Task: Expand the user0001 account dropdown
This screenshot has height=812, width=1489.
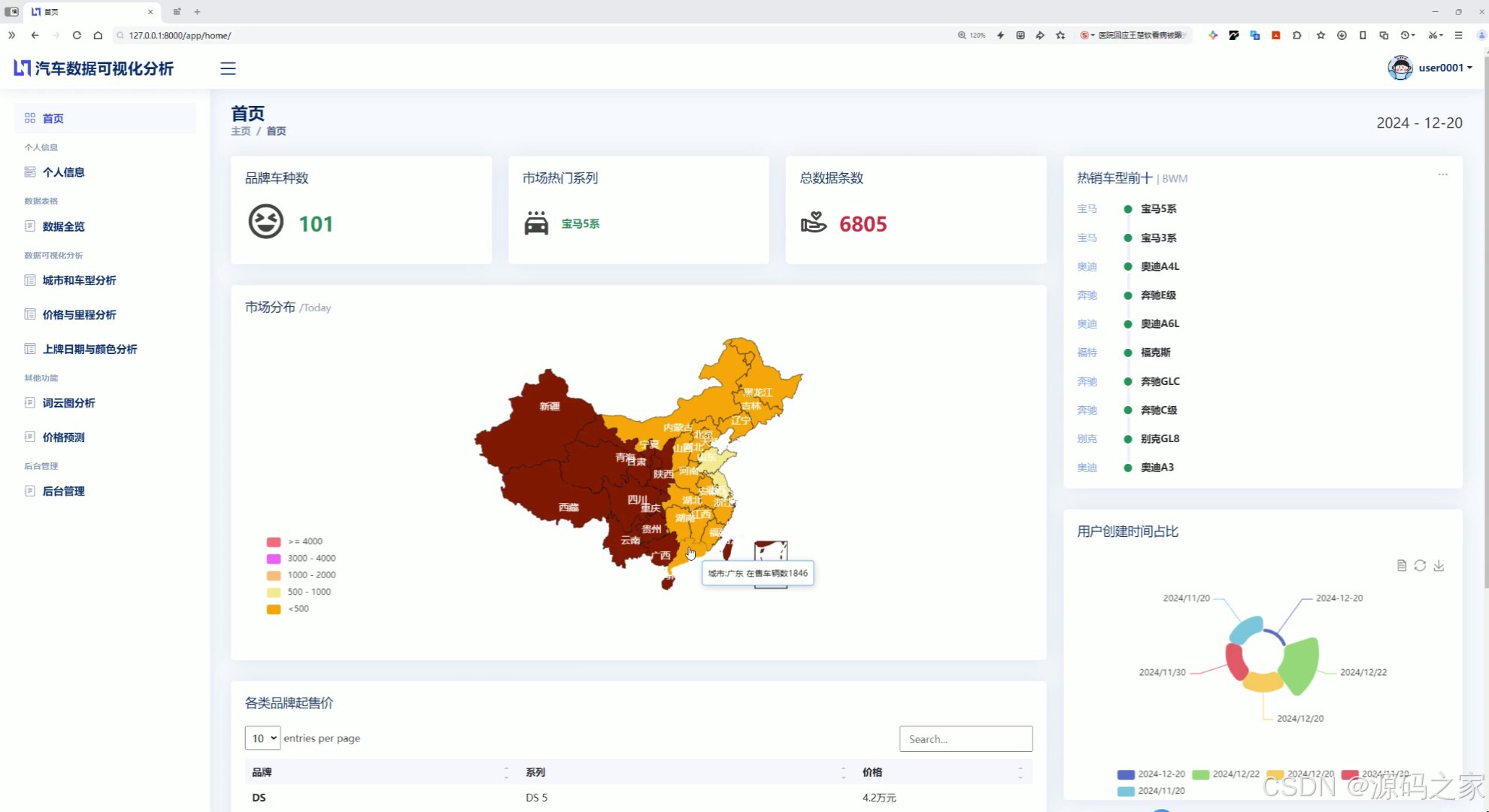Action: click(1445, 68)
